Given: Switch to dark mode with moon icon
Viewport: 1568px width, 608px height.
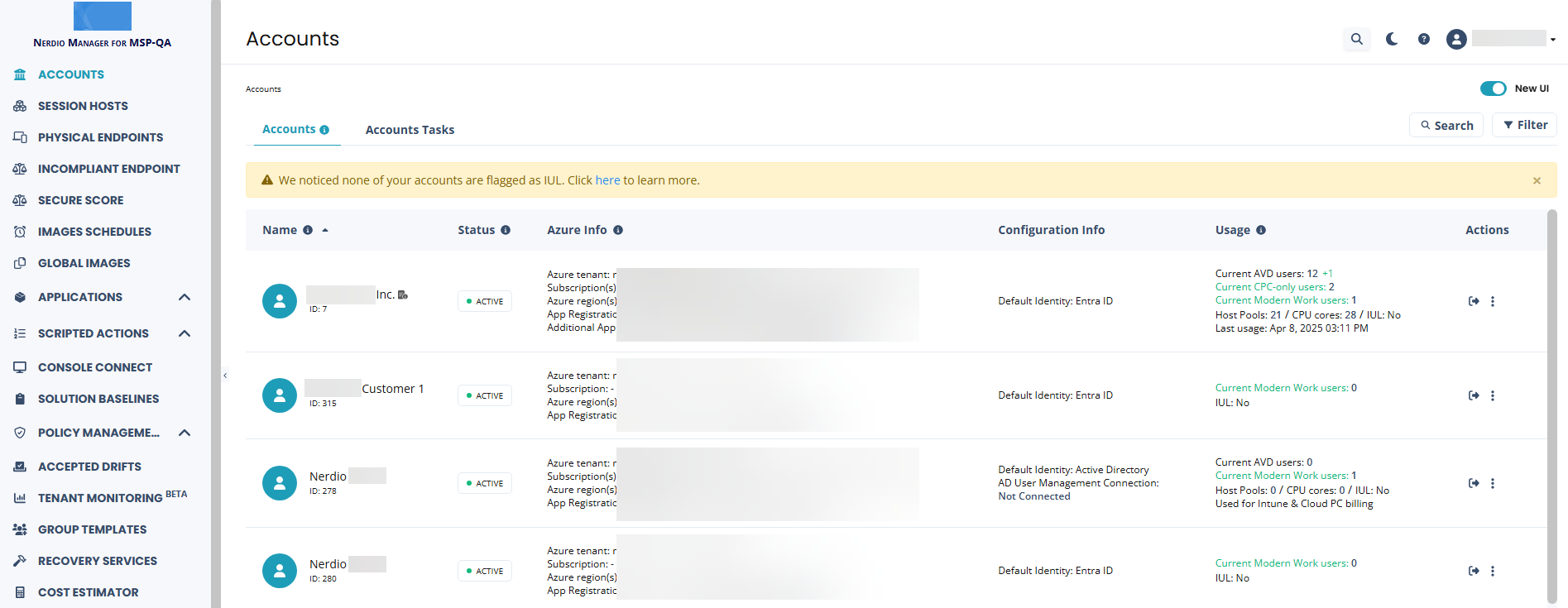Looking at the screenshot, I should click(1392, 39).
